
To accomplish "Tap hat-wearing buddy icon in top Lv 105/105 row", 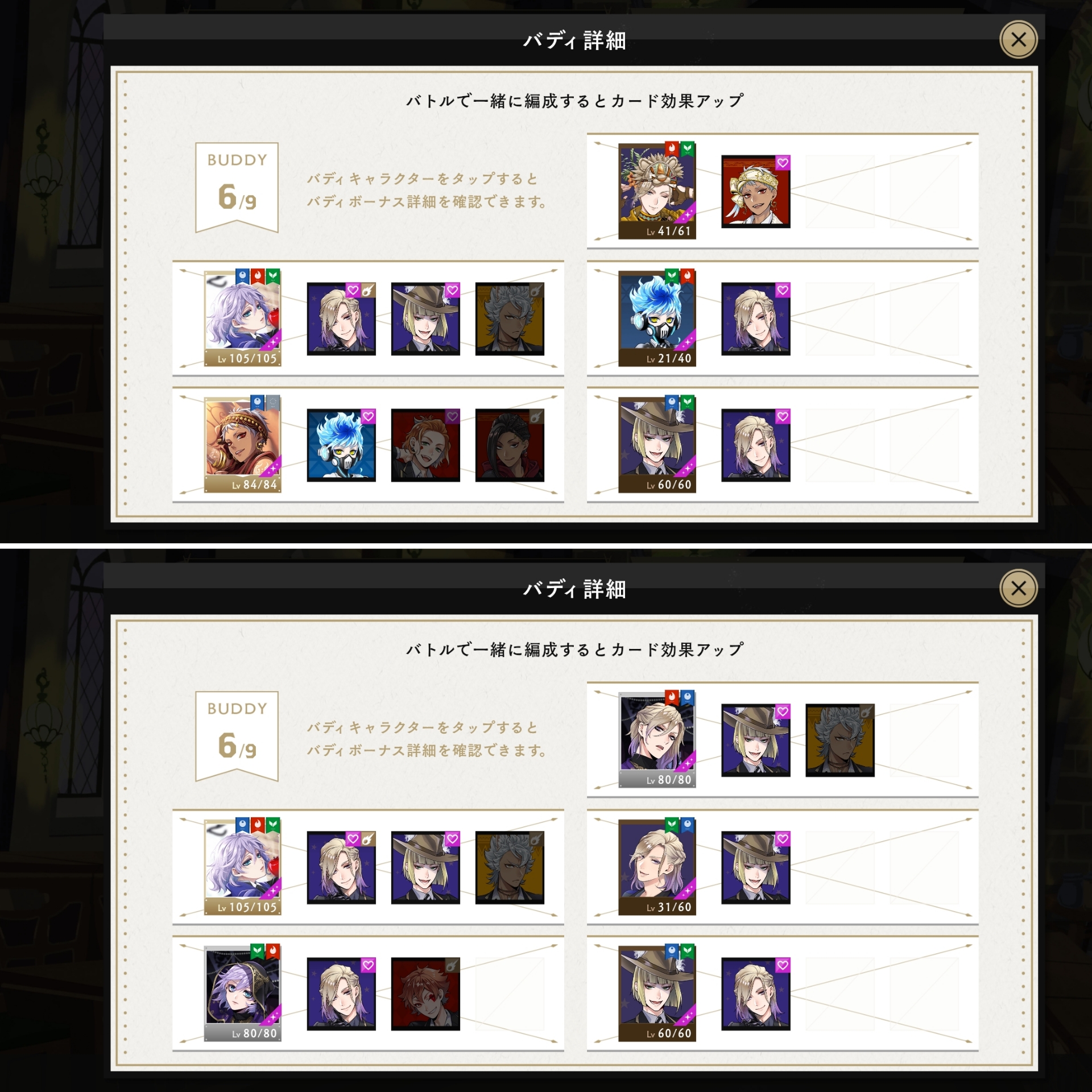I will pos(425,319).
